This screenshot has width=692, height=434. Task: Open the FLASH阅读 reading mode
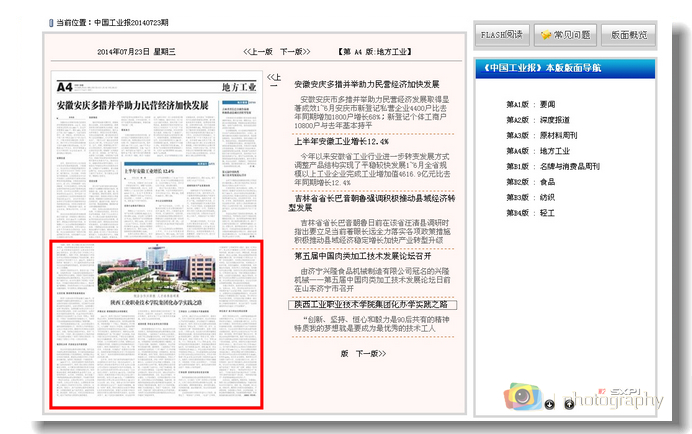[502, 34]
